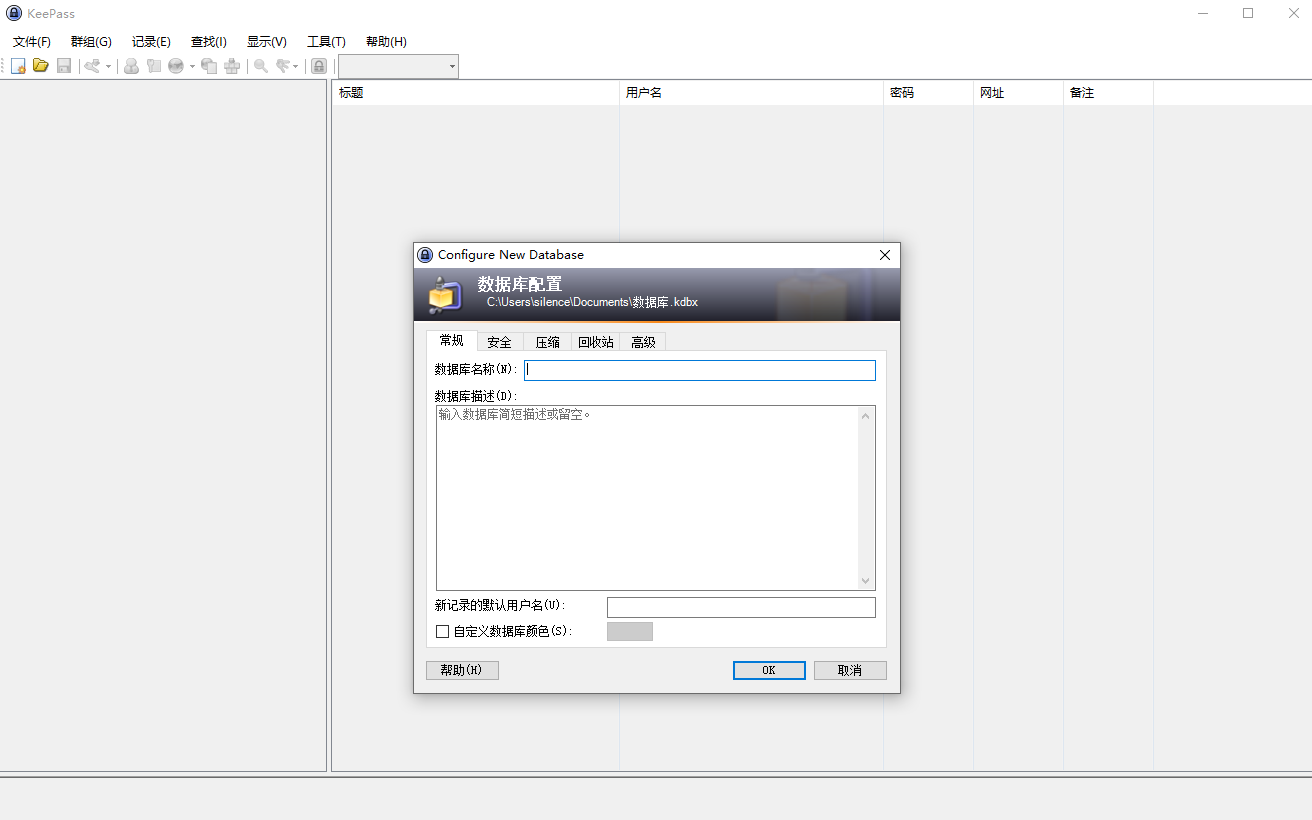Click the Open Database folder icon
Viewport: 1312px width, 820px height.
pos(41,66)
